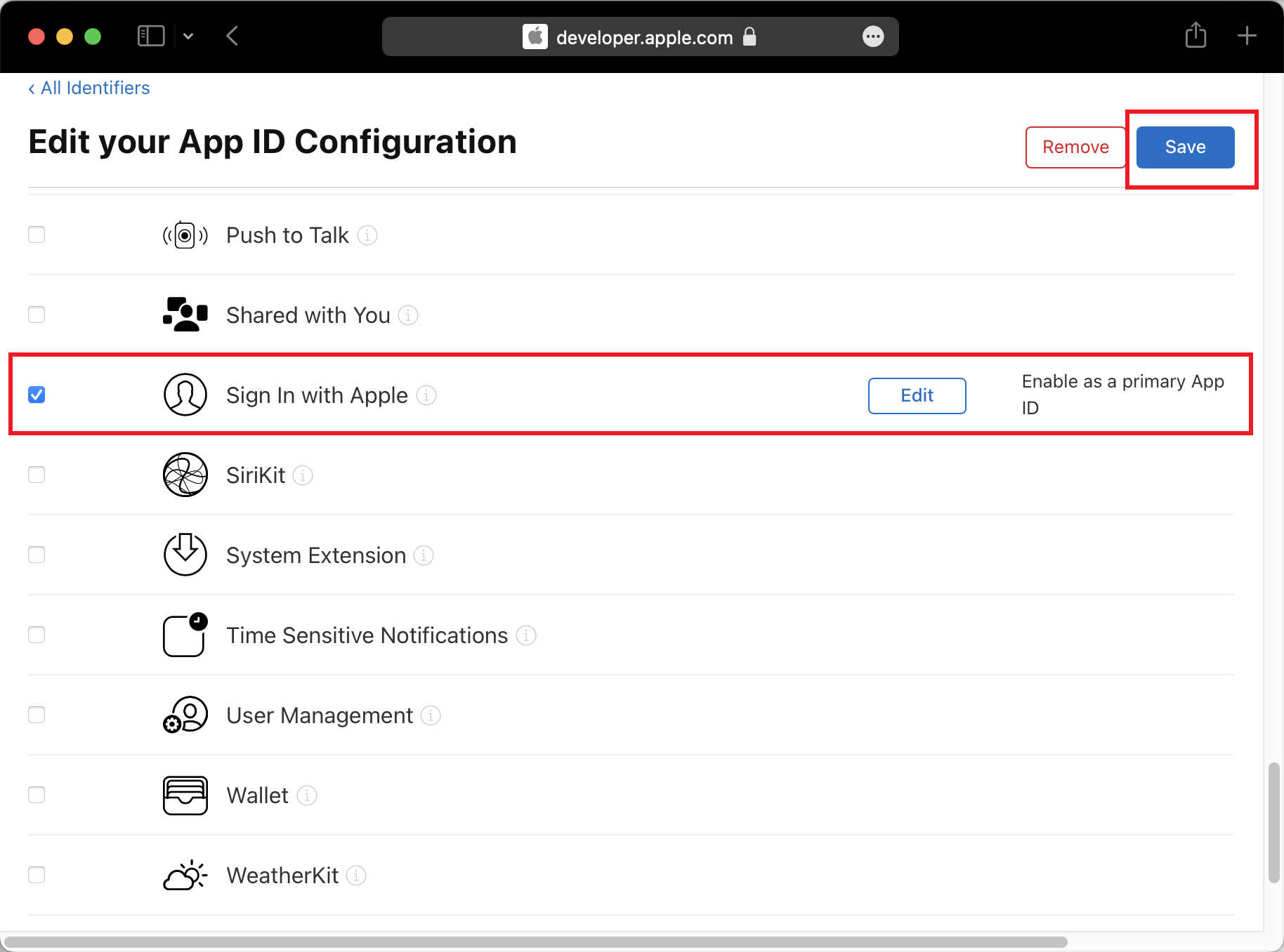The height and width of the screenshot is (952, 1284).
Task: Click the 'Push to Talk' label text
Action: click(x=287, y=235)
